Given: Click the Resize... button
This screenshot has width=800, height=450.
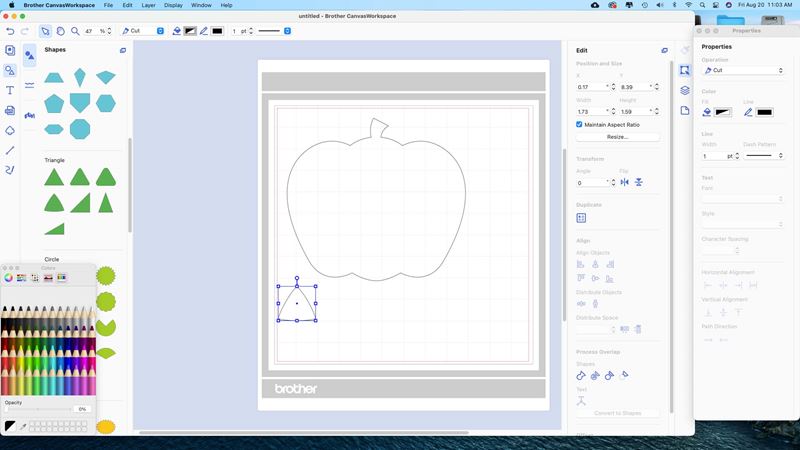Looking at the screenshot, I should [617, 137].
